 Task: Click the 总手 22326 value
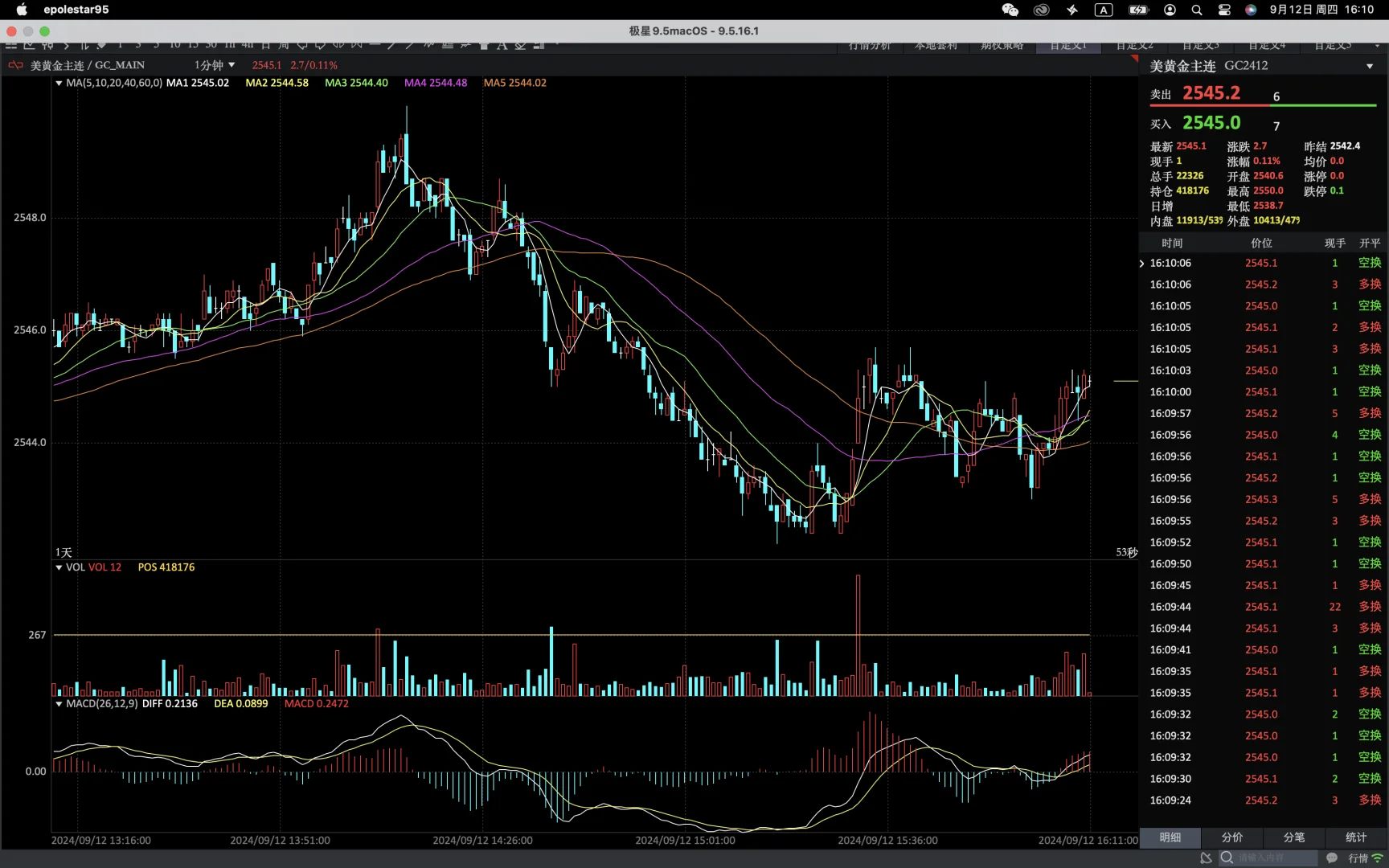pos(1190,176)
